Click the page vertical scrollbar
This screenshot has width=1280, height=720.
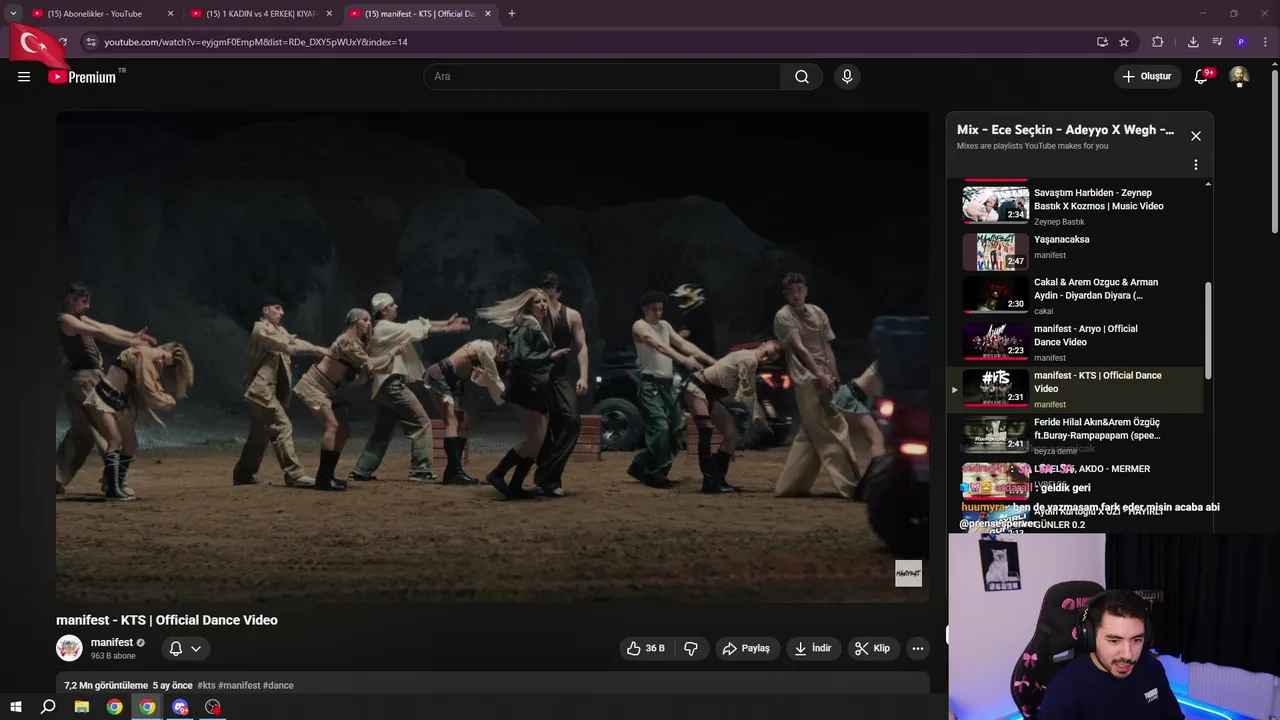pyautogui.click(x=1275, y=150)
